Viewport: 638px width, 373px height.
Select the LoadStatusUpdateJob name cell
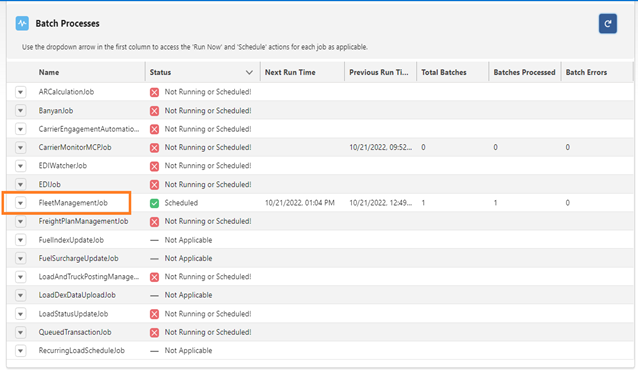(73, 314)
